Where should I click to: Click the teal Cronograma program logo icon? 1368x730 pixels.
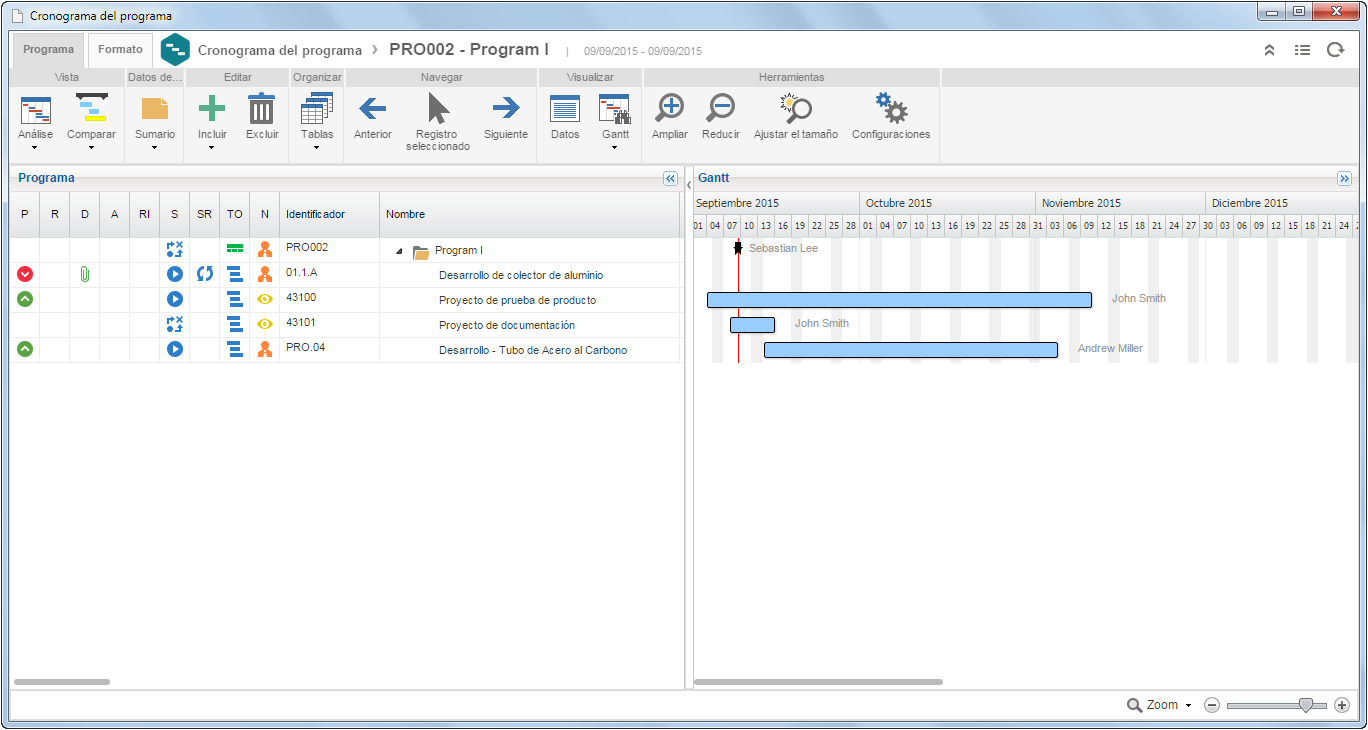[175, 50]
